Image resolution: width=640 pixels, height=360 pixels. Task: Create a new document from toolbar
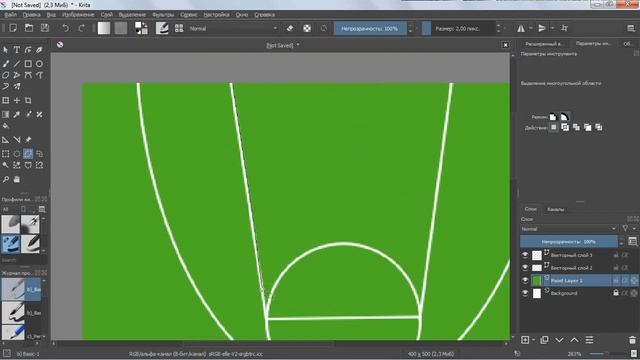coord(13,28)
